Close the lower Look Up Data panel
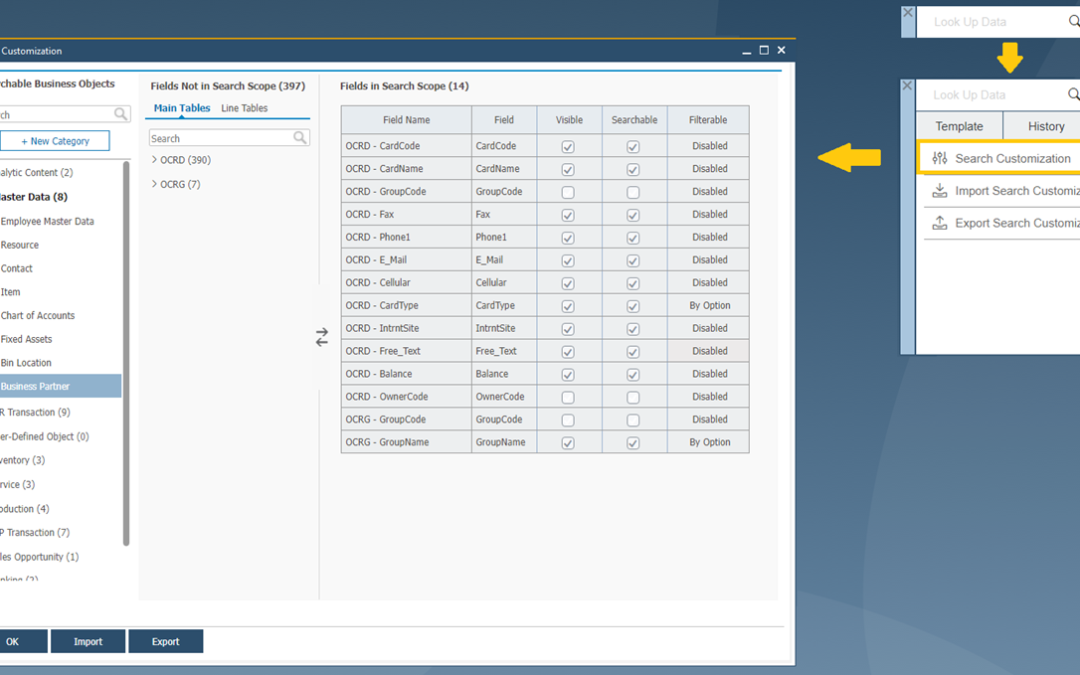The height and width of the screenshot is (675, 1080). pos(907,87)
